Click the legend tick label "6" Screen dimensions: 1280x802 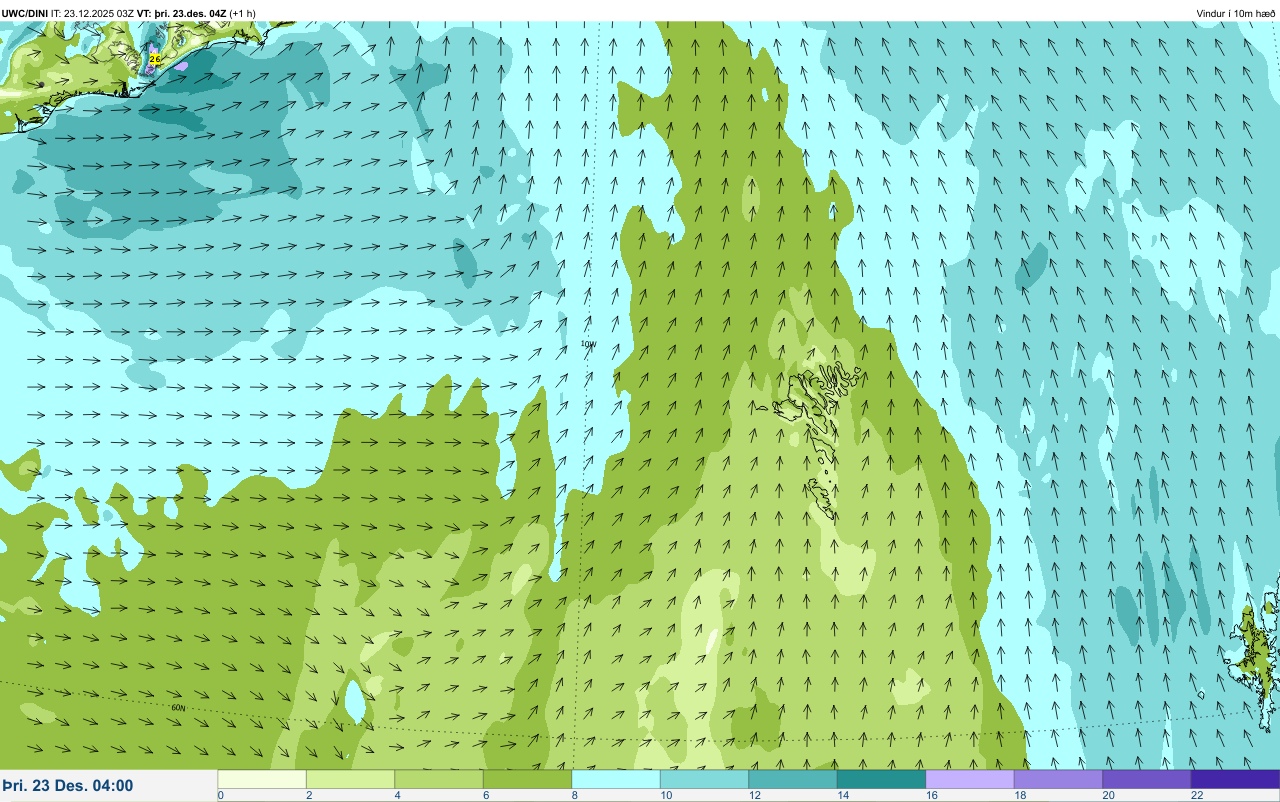[x=485, y=795]
